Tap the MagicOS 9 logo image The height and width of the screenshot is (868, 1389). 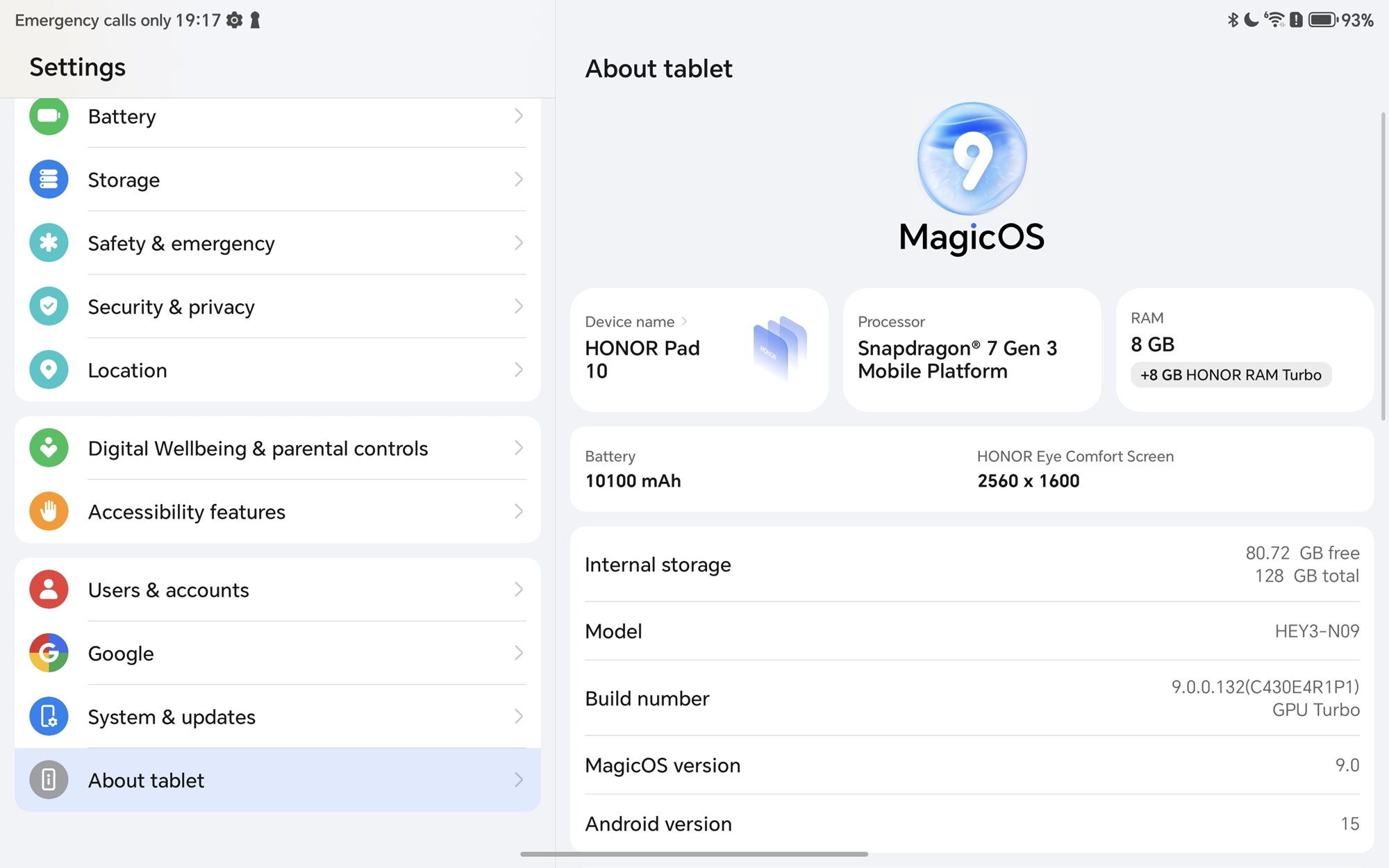click(972, 158)
